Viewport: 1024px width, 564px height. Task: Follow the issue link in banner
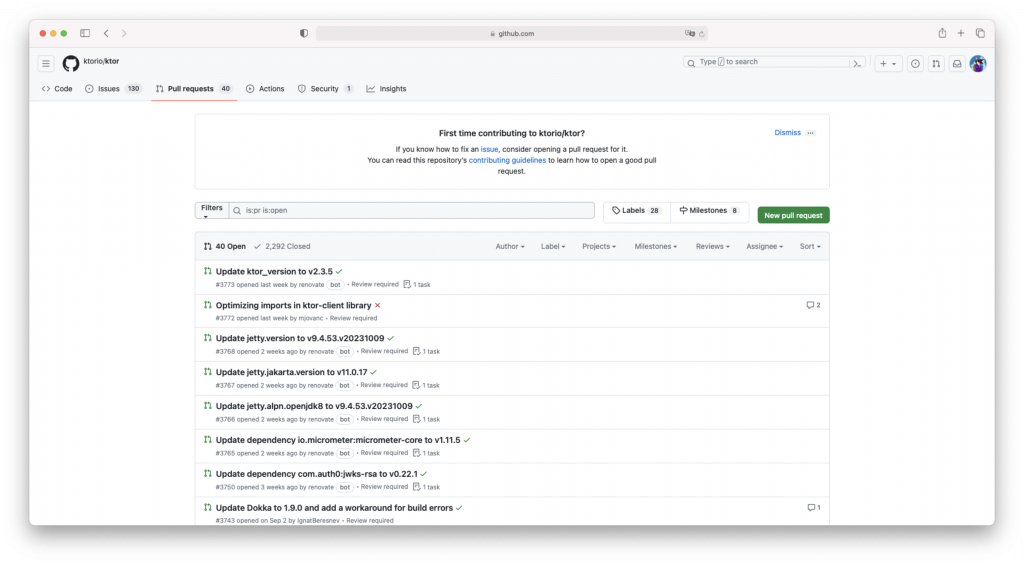click(489, 149)
